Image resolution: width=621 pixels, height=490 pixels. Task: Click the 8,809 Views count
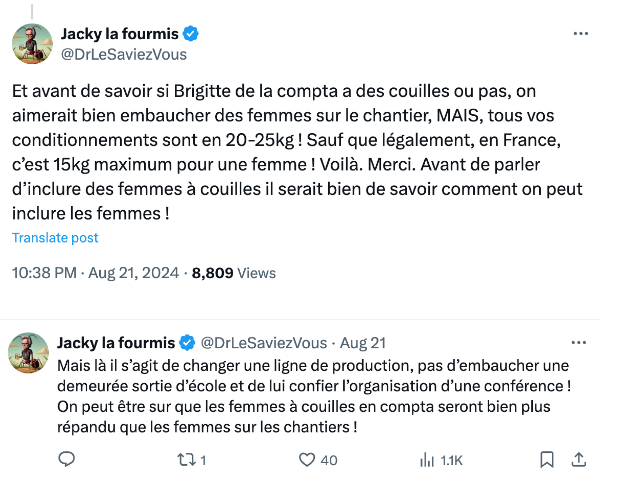coord(233,272)
